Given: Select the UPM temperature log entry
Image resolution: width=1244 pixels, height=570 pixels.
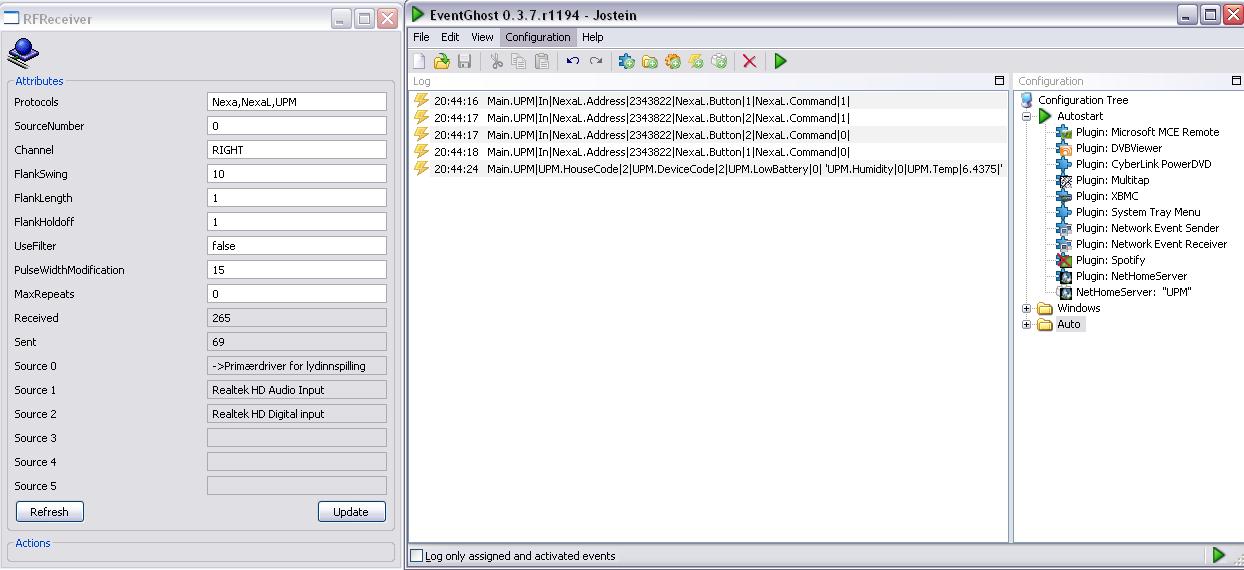Looking at the screenshot, I should click(709, 169).
